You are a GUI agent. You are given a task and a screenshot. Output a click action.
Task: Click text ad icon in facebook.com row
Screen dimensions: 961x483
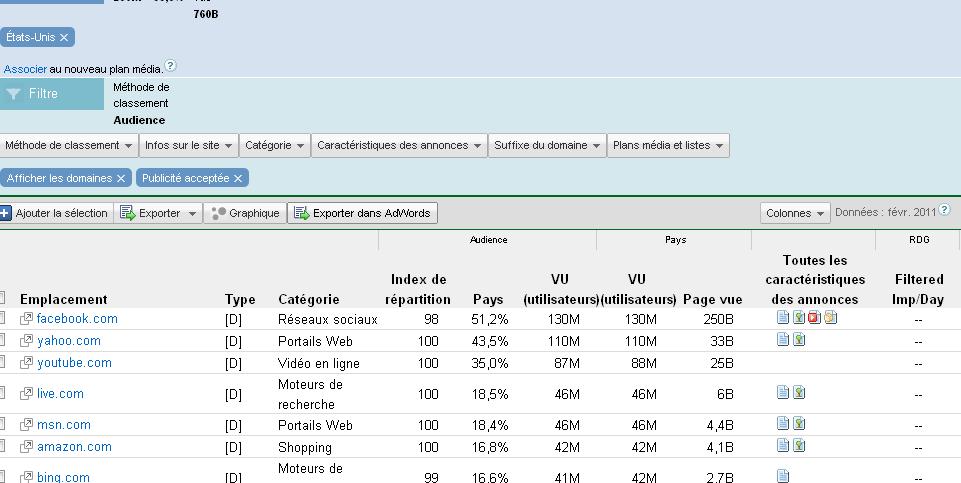click(x=783, y=317)
